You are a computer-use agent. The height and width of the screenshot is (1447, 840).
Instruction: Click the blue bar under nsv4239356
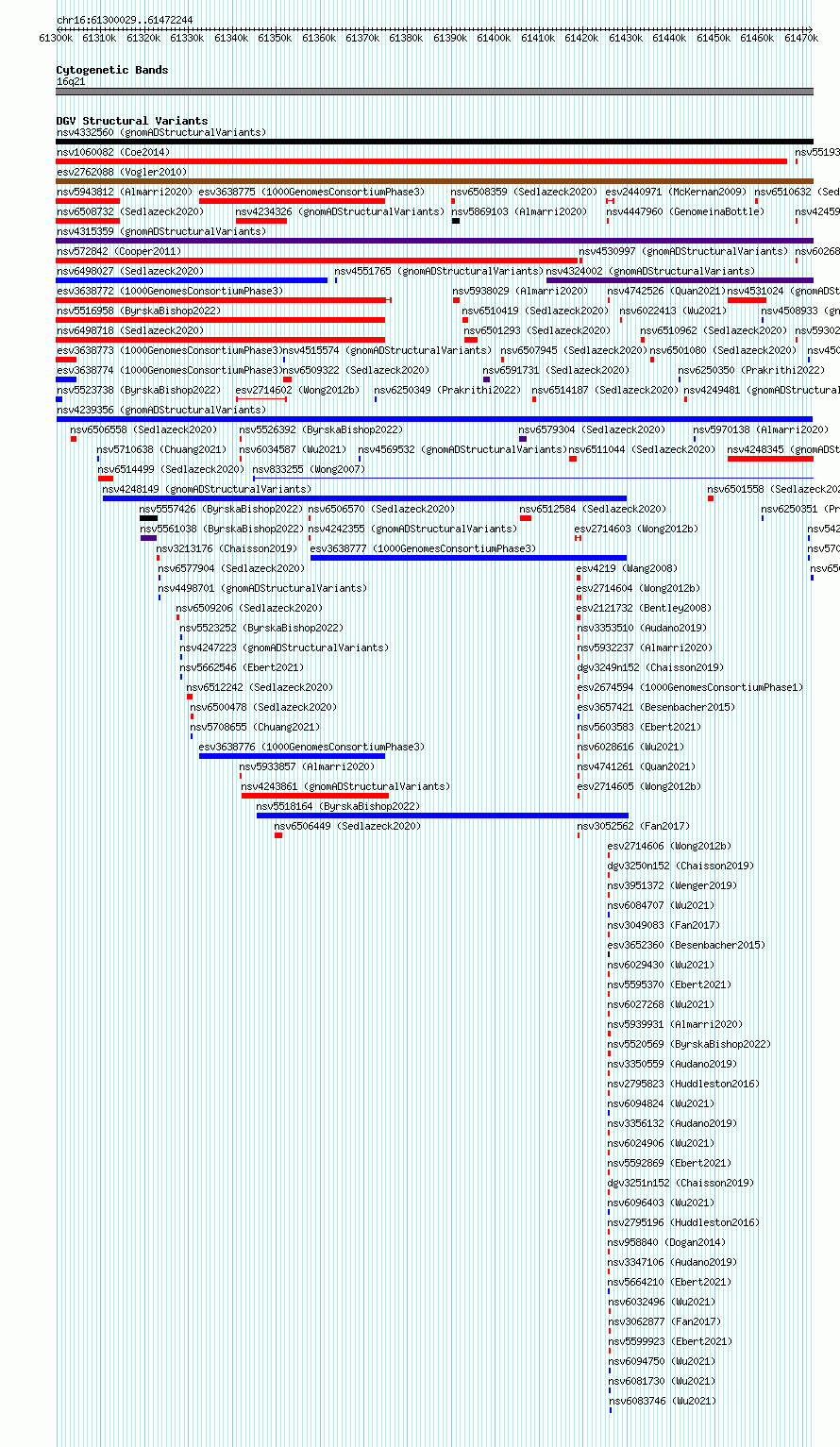click(434, 419)
